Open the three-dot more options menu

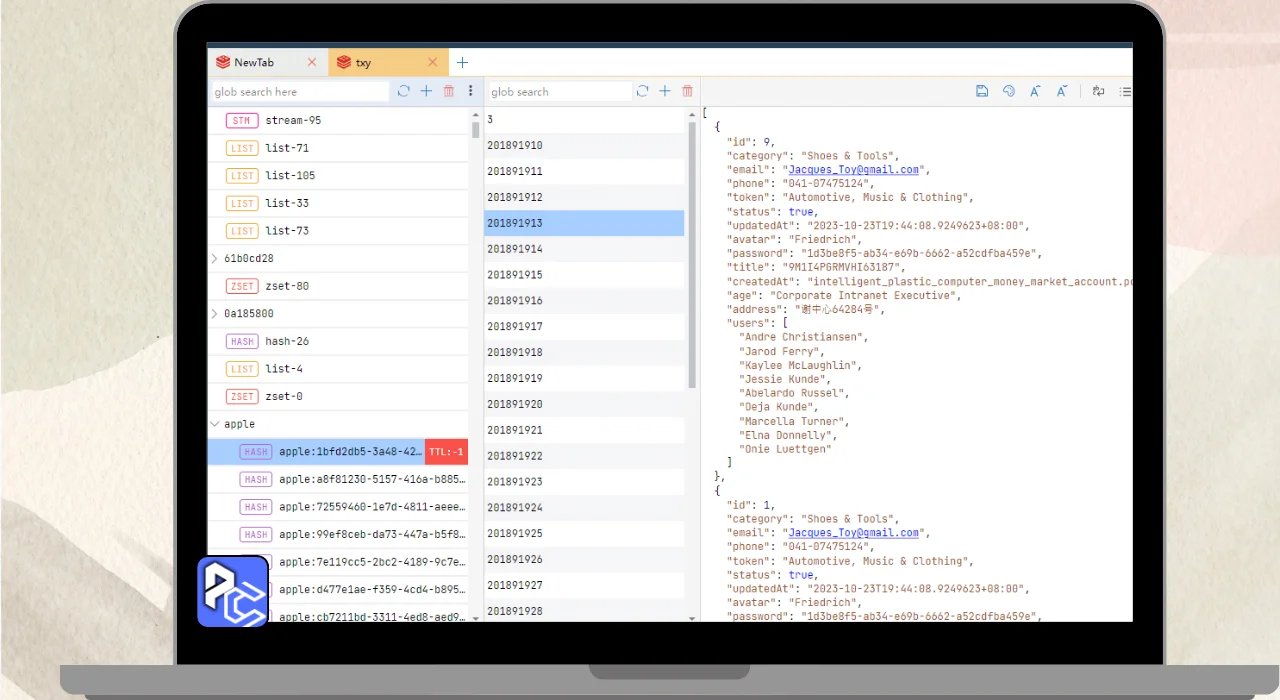[x=470, y=91]
